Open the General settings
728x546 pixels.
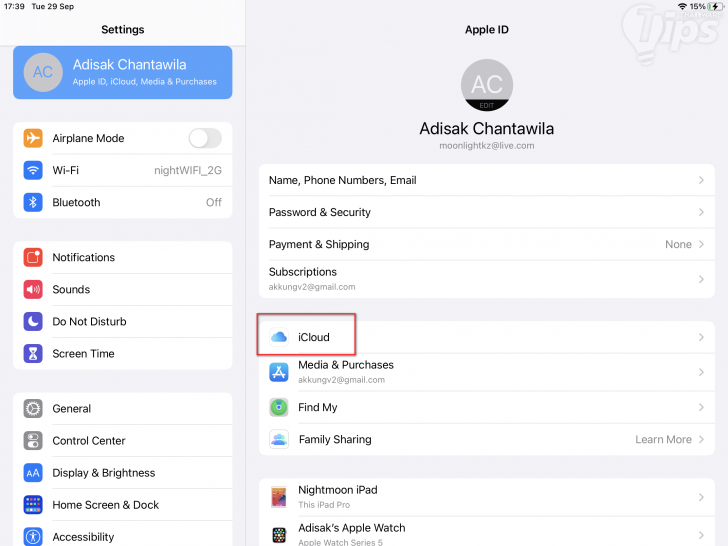point(123,409)
